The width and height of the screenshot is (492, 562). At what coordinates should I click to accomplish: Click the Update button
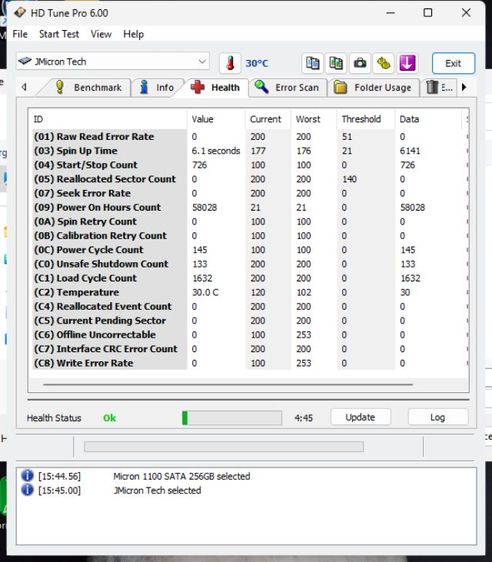360,417
